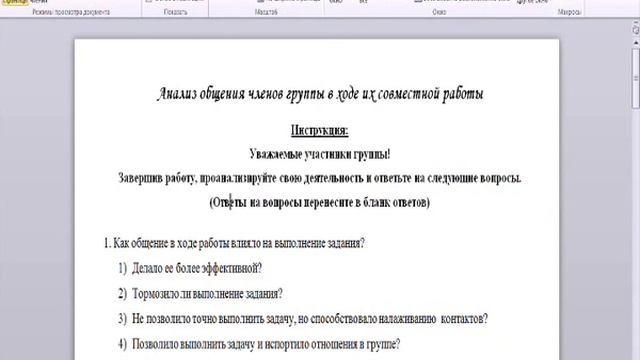Click the title 'Анализ общения членов группы'
Screen dimensions: 640x360
coord(320,94)
